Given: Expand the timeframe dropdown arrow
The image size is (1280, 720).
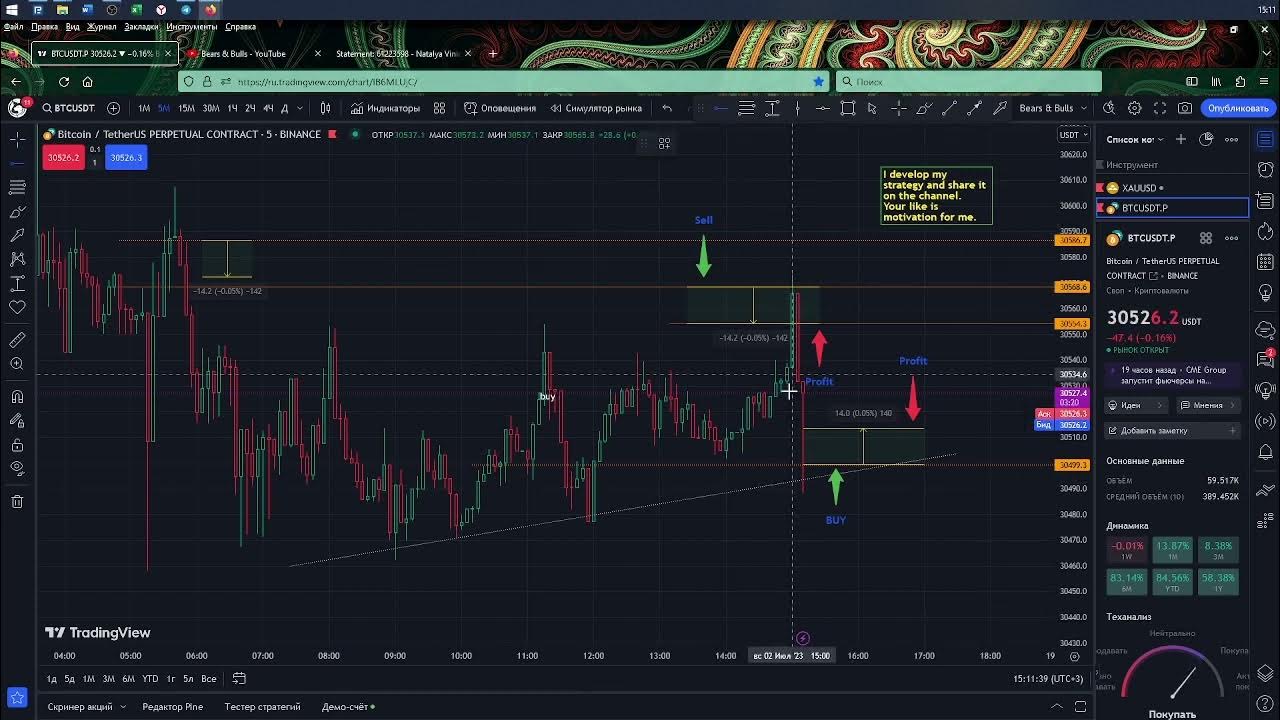Looking at the screenshot, I should (301, 108).
